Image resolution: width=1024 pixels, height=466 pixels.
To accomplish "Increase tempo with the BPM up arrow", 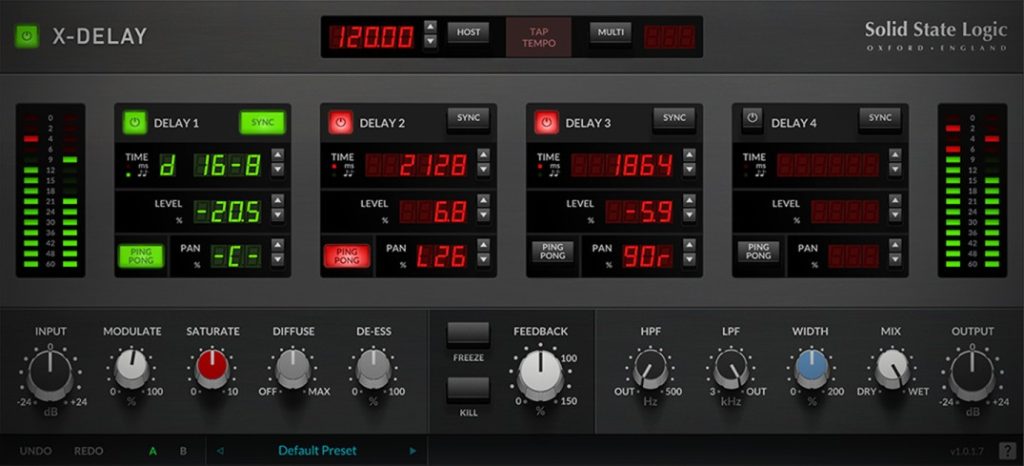I will 430,27.
